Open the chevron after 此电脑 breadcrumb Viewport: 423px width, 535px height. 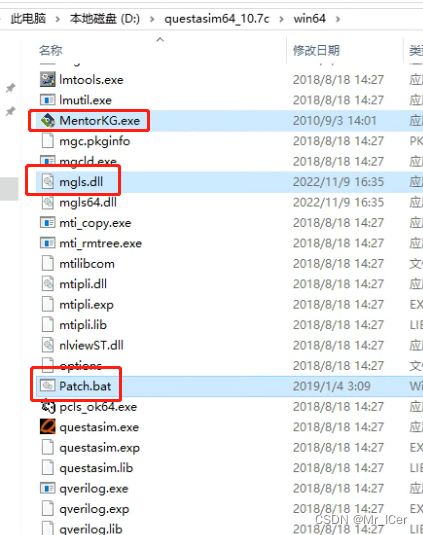pos(58,19)
